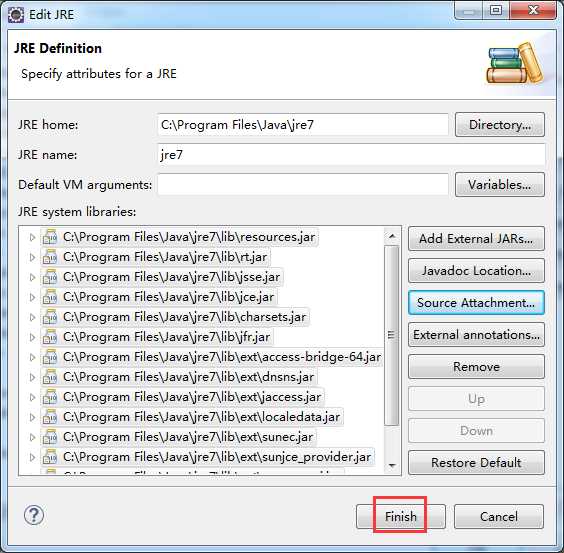The image size is (564, 553).
Task: Click the Finish button
Action: [x=401, y=516]
